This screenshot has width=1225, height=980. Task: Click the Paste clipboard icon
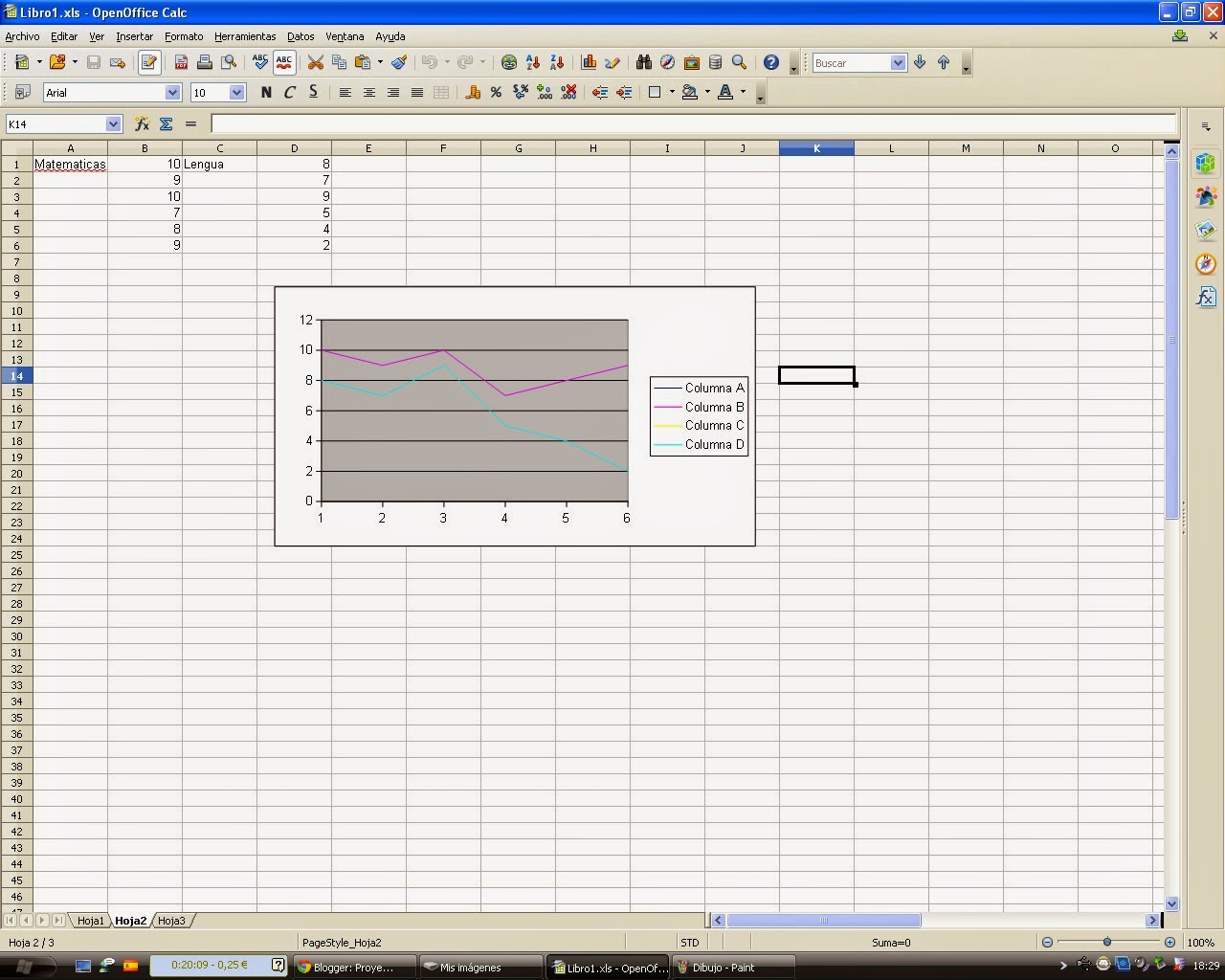tap(363, 62)
